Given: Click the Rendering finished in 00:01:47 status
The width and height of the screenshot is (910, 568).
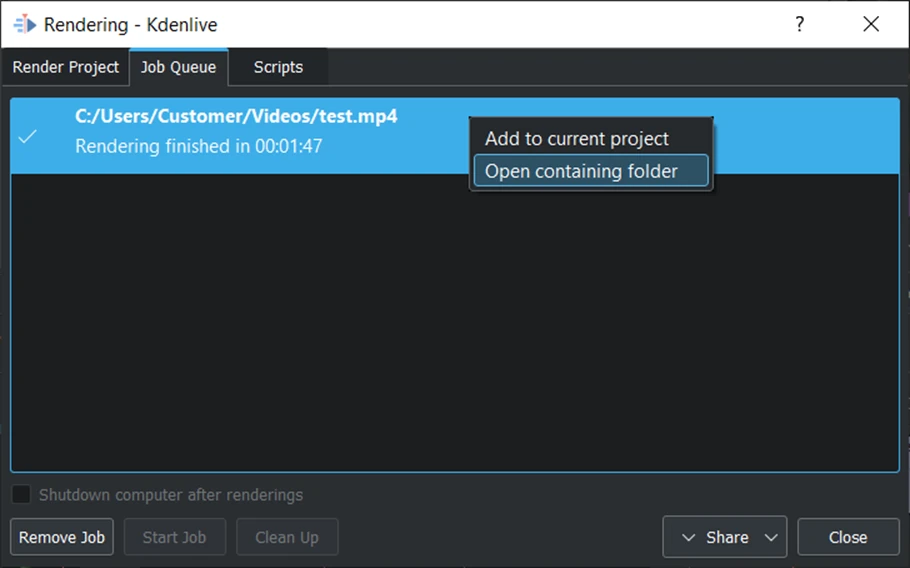Looking at the screenshot, I should point(198,146).
